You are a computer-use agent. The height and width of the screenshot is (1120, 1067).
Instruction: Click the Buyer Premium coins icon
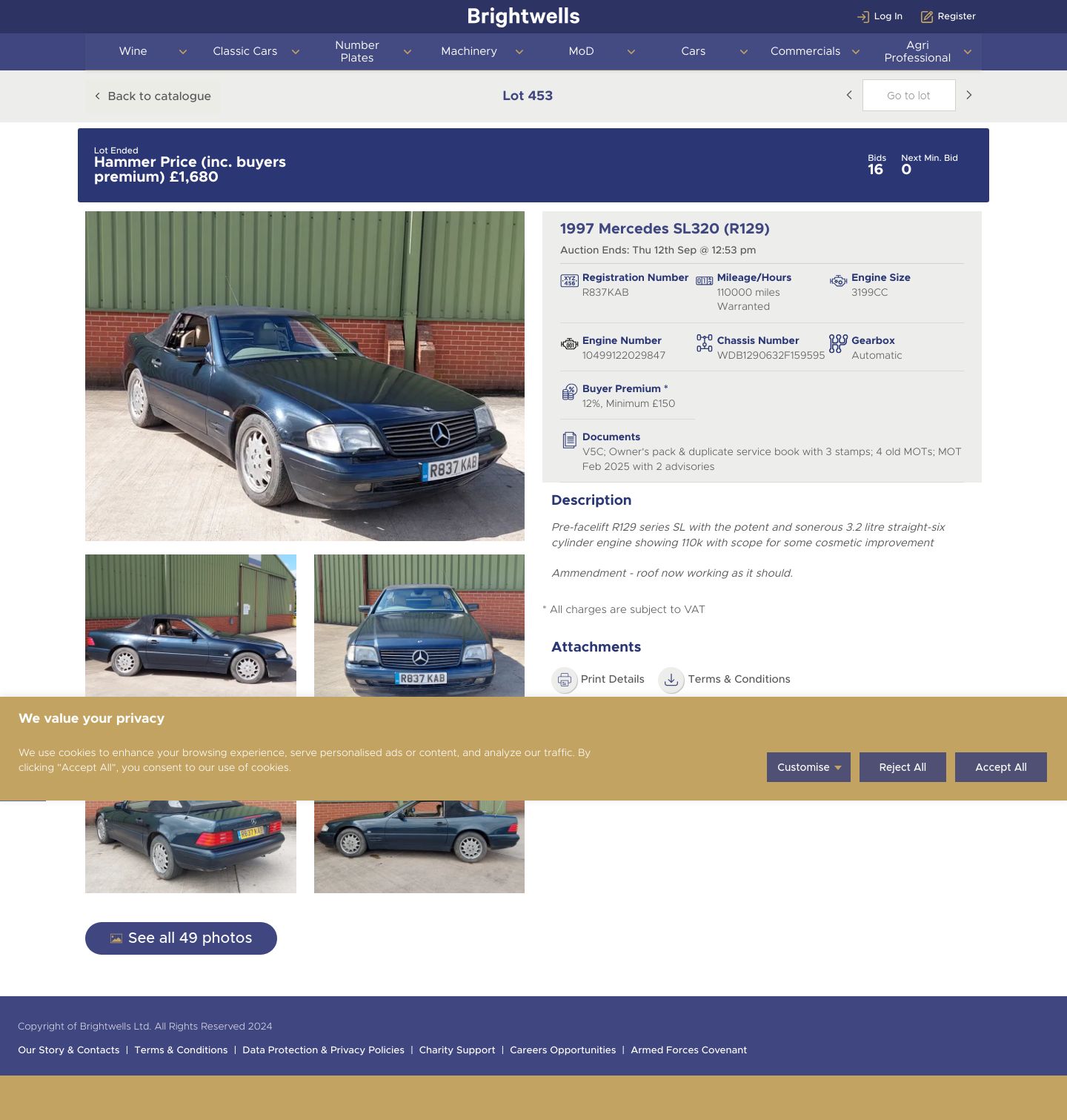(569, 392)
